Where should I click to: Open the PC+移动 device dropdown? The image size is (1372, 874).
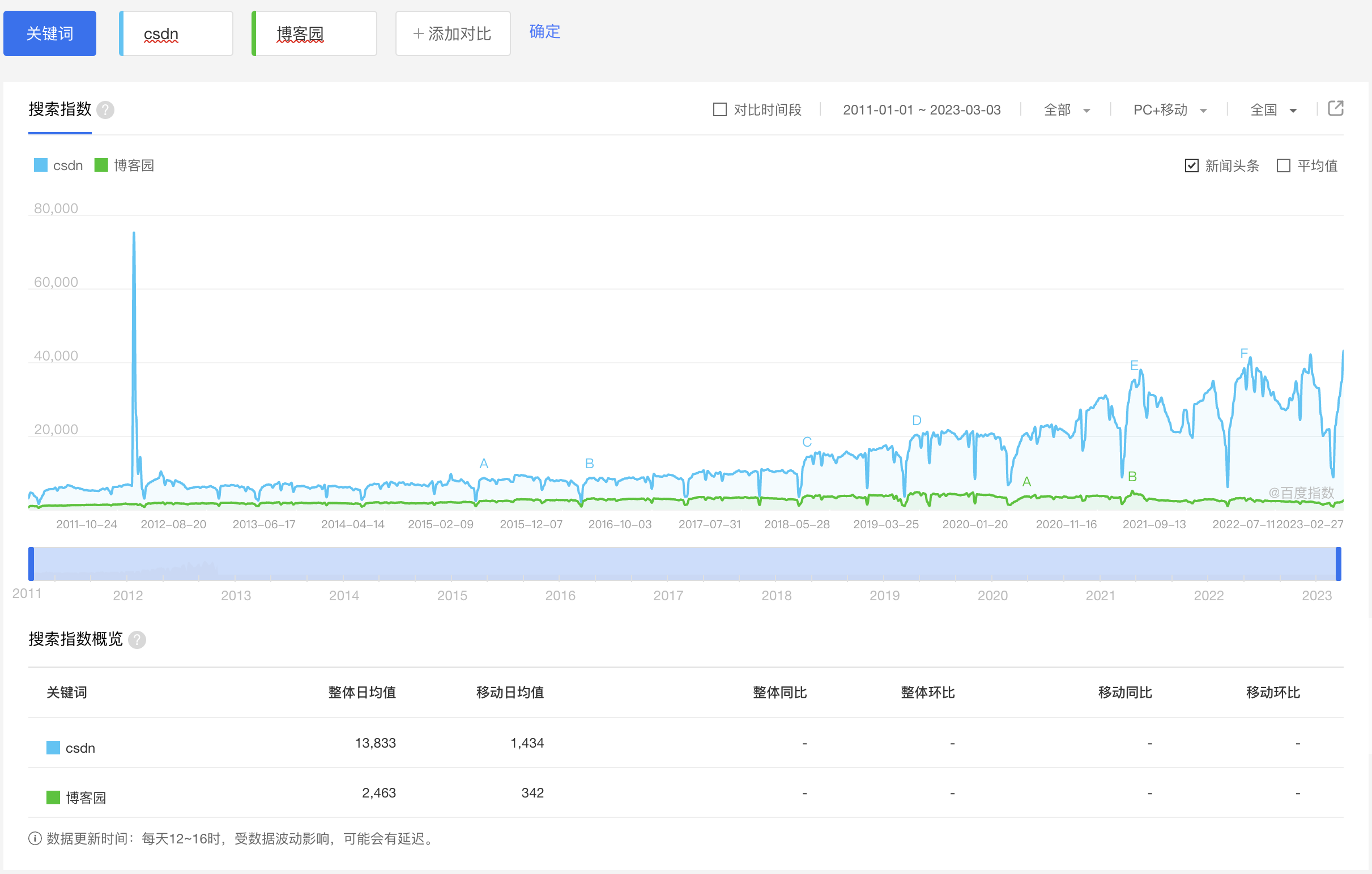(x=1169, y=110)
